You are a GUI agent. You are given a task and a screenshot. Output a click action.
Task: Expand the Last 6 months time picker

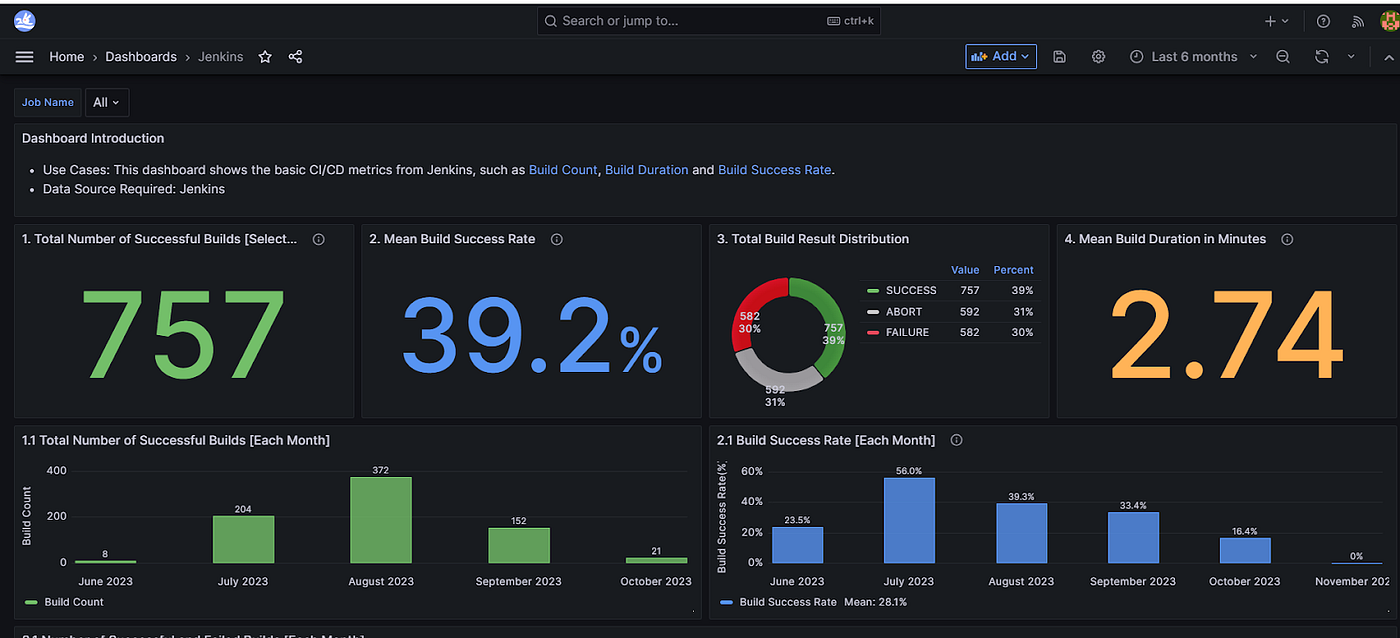pyautogui.click(x=1193, y=57)
